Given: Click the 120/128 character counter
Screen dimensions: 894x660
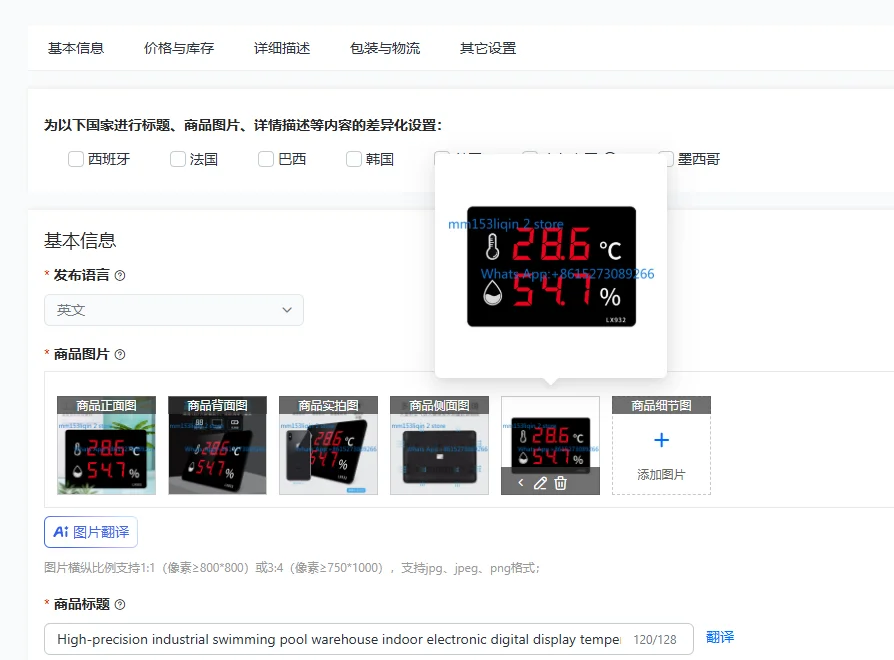Looking at the screenshot, I should tap(655, 639).
